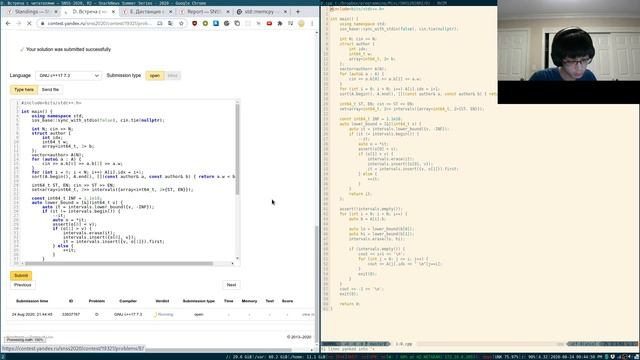640x360 pixels.
Task: Select the blind submission type
Action: coord(173,76)
